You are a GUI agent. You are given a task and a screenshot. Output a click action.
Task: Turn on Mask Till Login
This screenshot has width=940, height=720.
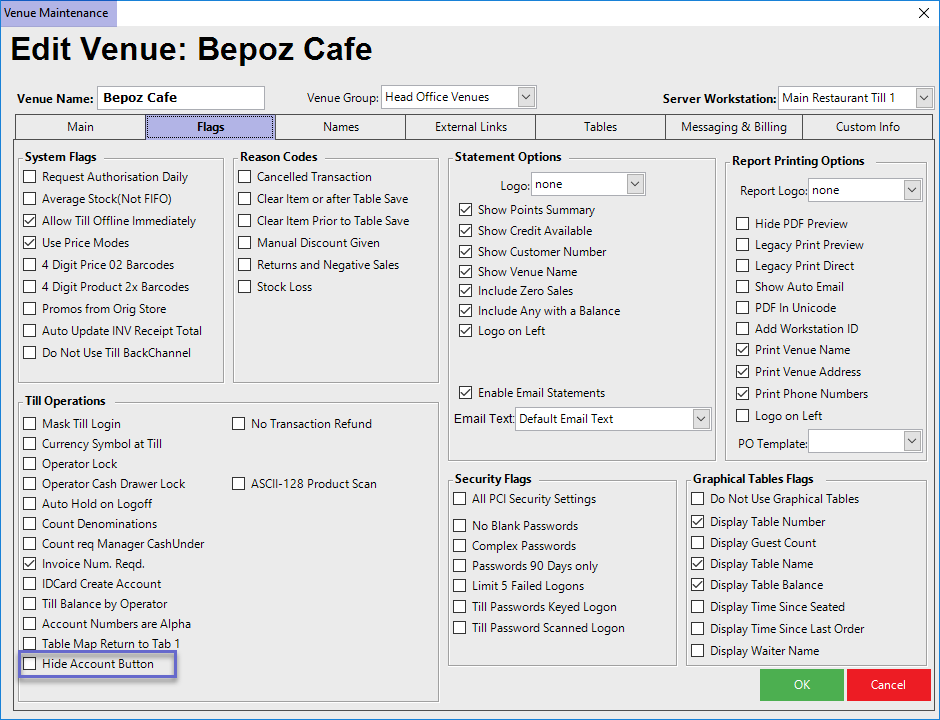tap(30, 424)
